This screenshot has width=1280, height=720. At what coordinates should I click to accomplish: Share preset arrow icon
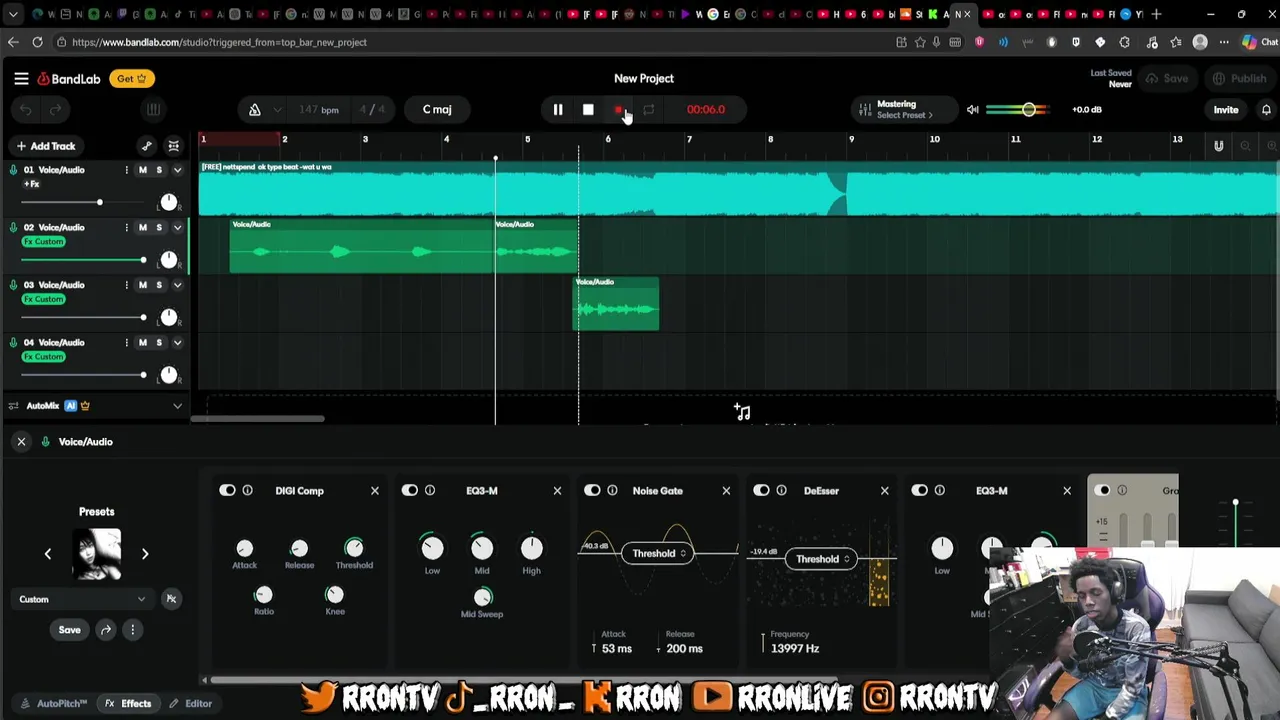pyautogui.click(x=106, y=630)
